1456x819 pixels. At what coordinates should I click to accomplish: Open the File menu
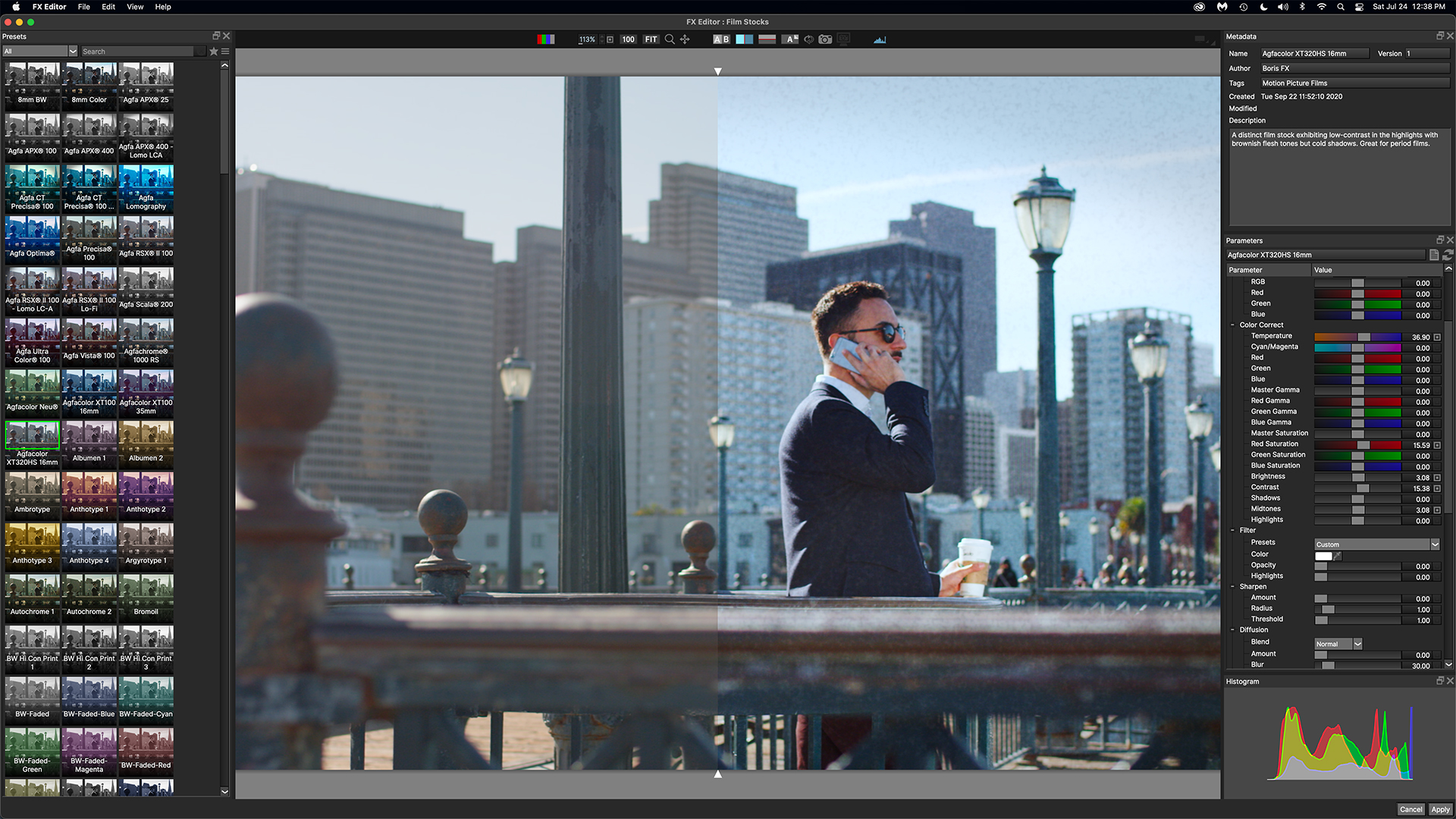[x=84, y=7]
